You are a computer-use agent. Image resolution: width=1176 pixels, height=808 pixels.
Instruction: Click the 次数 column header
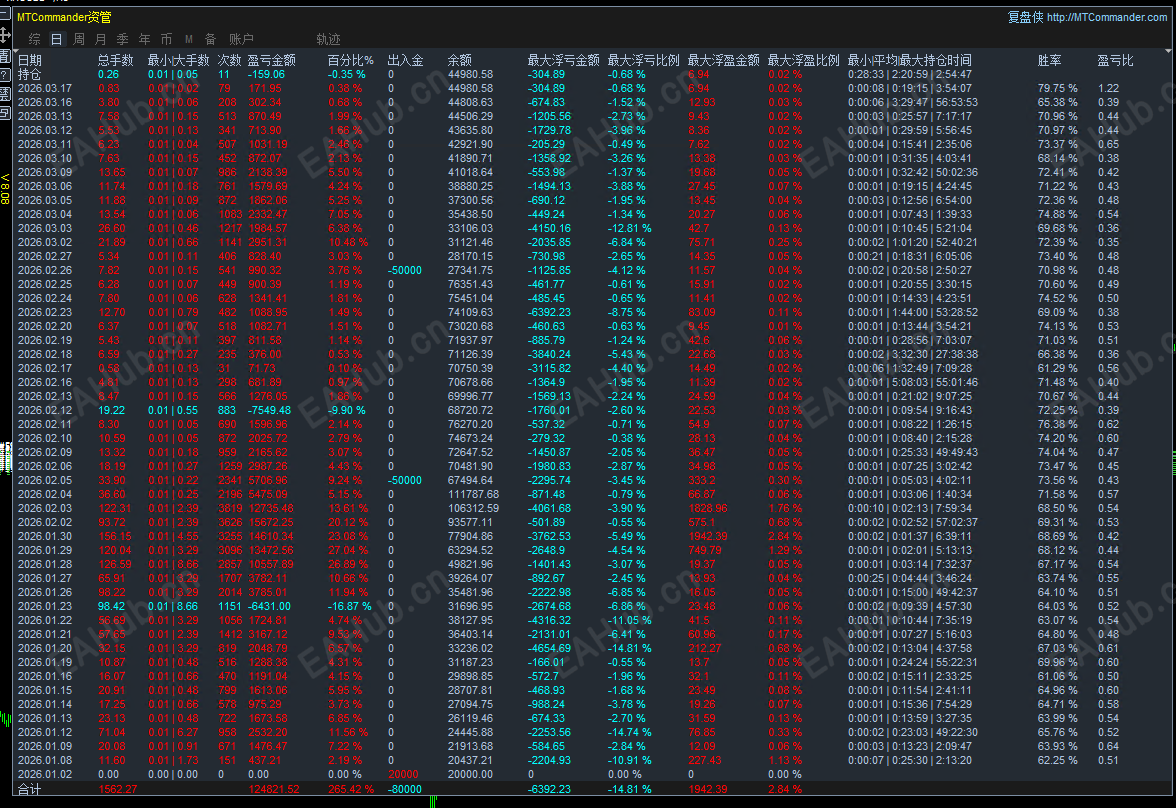pyautogui.click(x=230, y=60)
